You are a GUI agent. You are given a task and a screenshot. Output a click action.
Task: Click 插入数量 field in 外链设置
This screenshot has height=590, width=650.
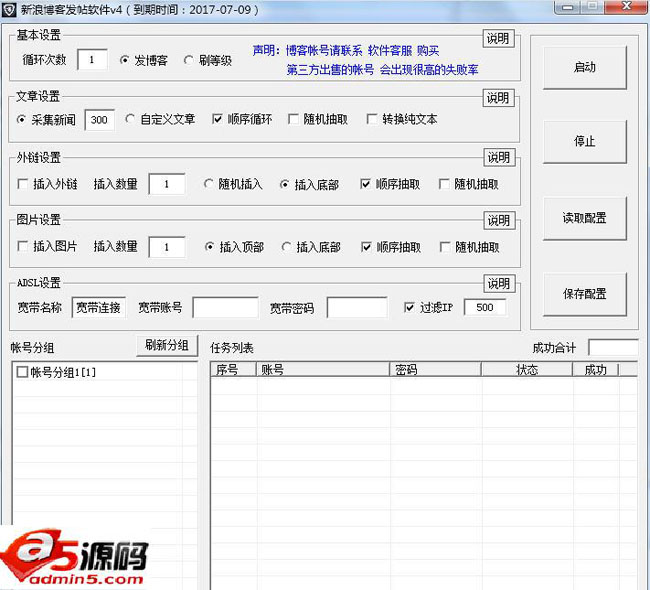click(167, 185)
